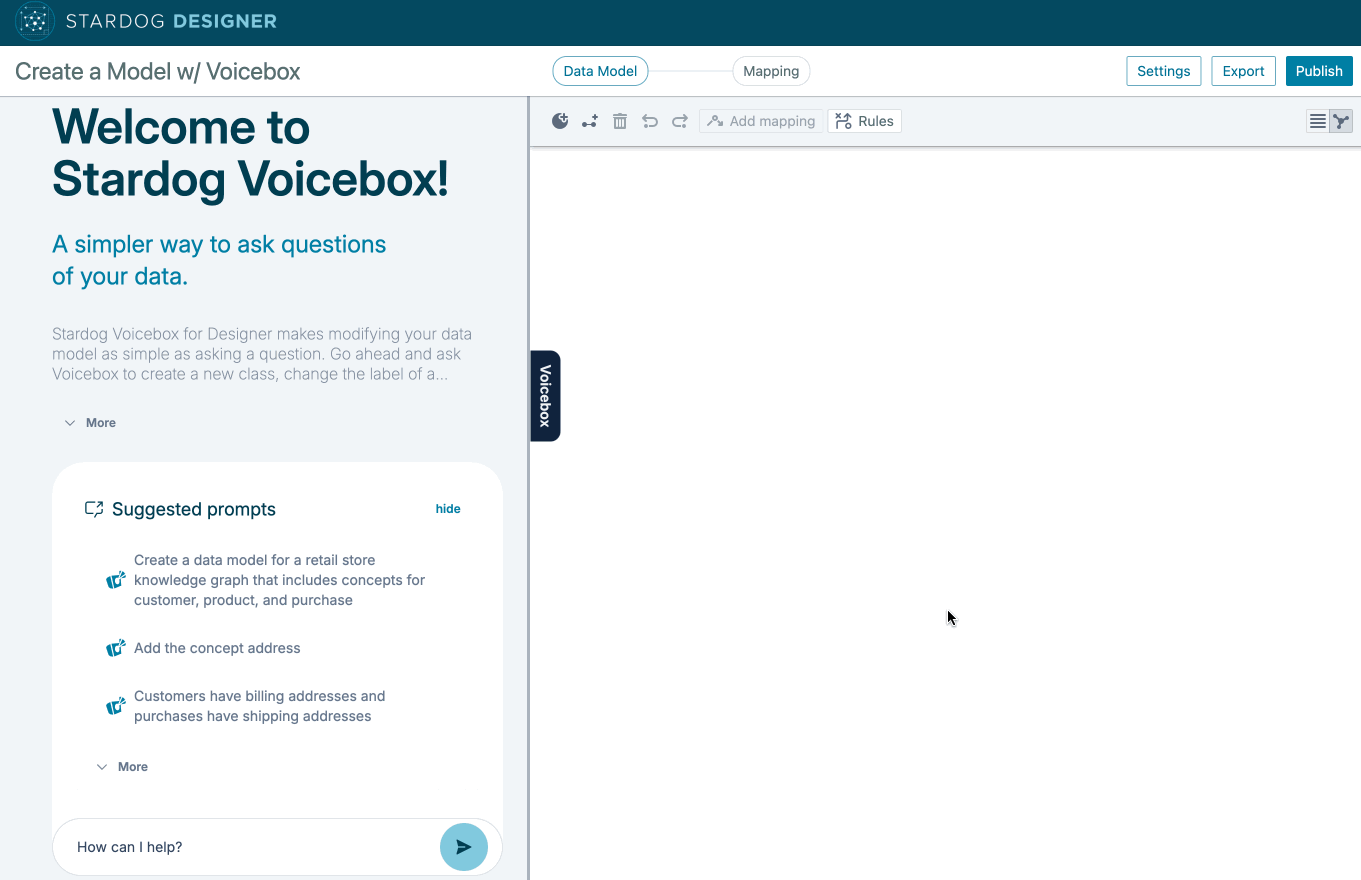The height and width of the screenshot is (880, 1361).
Task: Click the undo arrow icon
Action: click(650, 121)
